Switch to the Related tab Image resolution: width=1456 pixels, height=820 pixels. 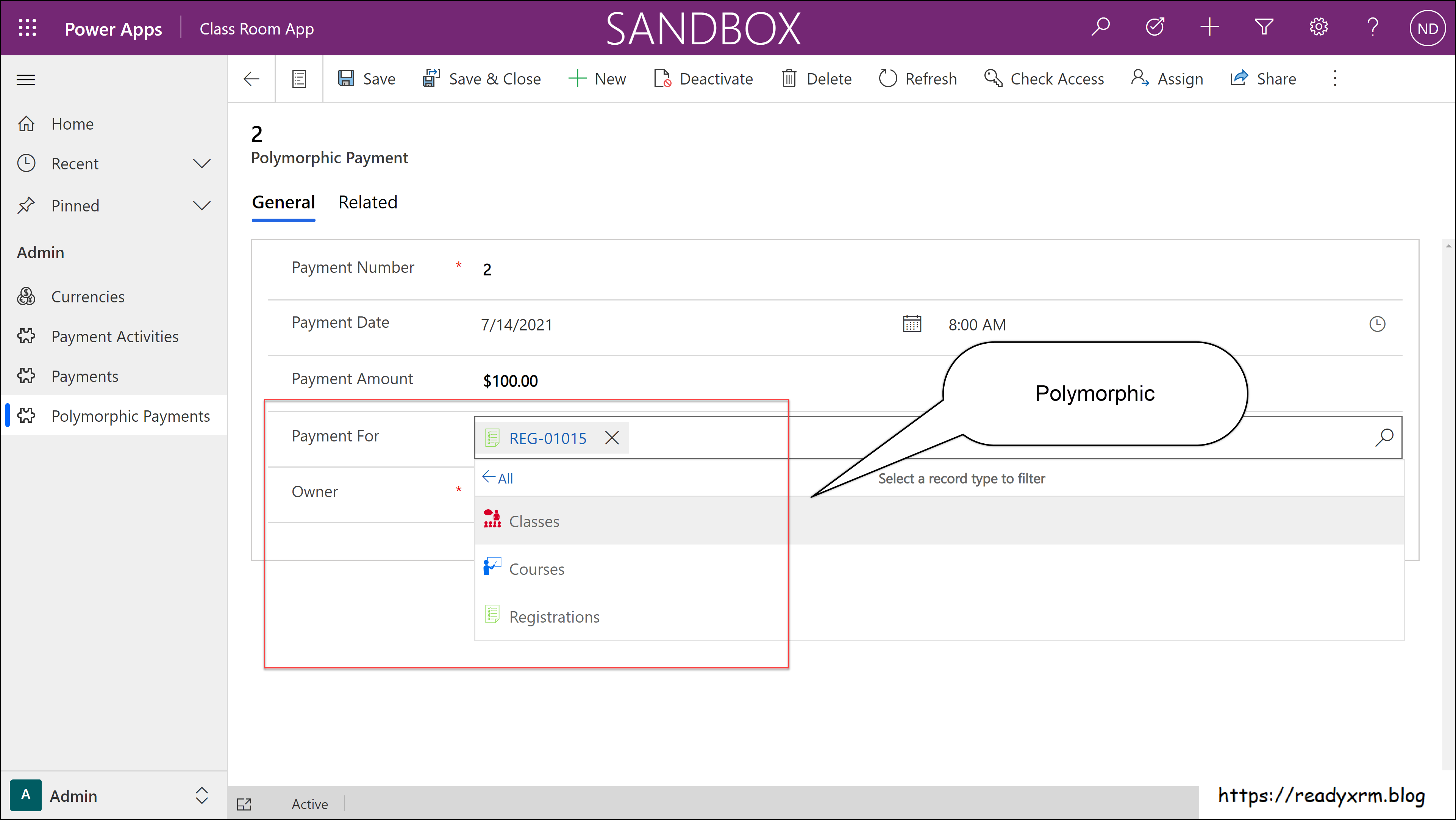click(x=367, y=202)
